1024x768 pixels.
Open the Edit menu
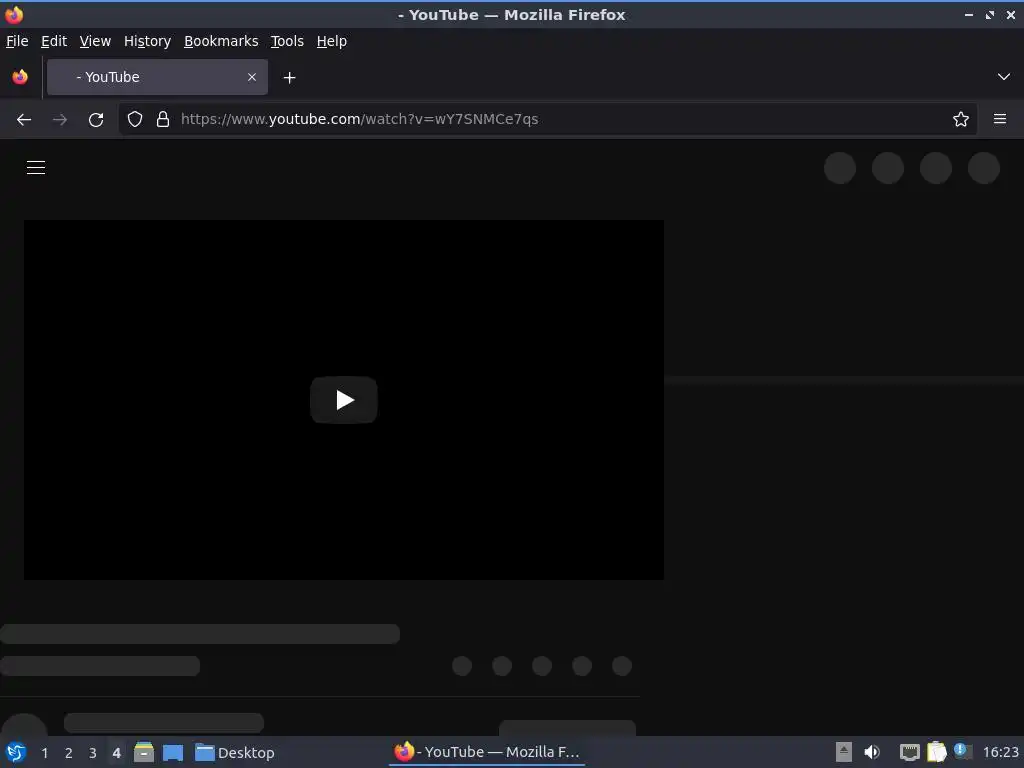[x=54, y=41]
